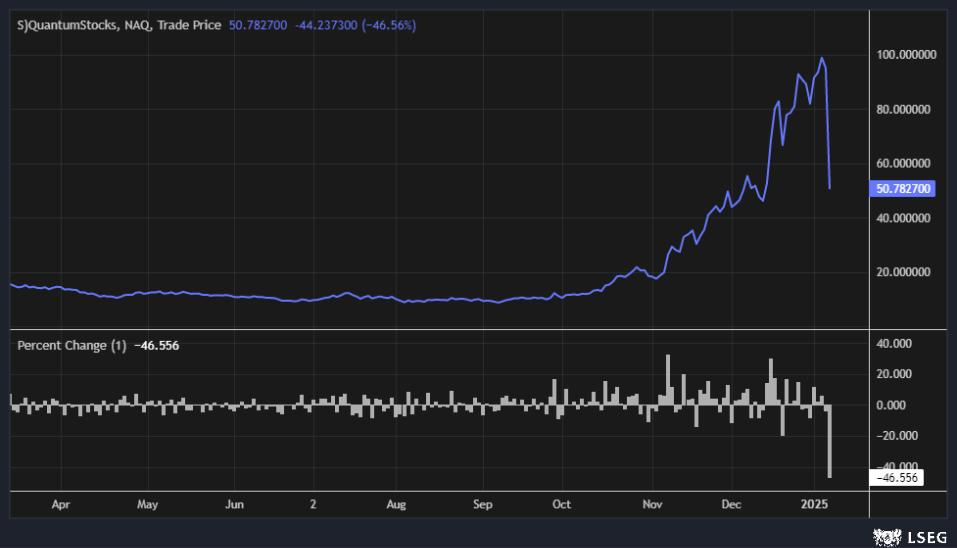
Task: Click the S)QuantumStocks, NAQ, Trade Price title
Action: point(119,25)
